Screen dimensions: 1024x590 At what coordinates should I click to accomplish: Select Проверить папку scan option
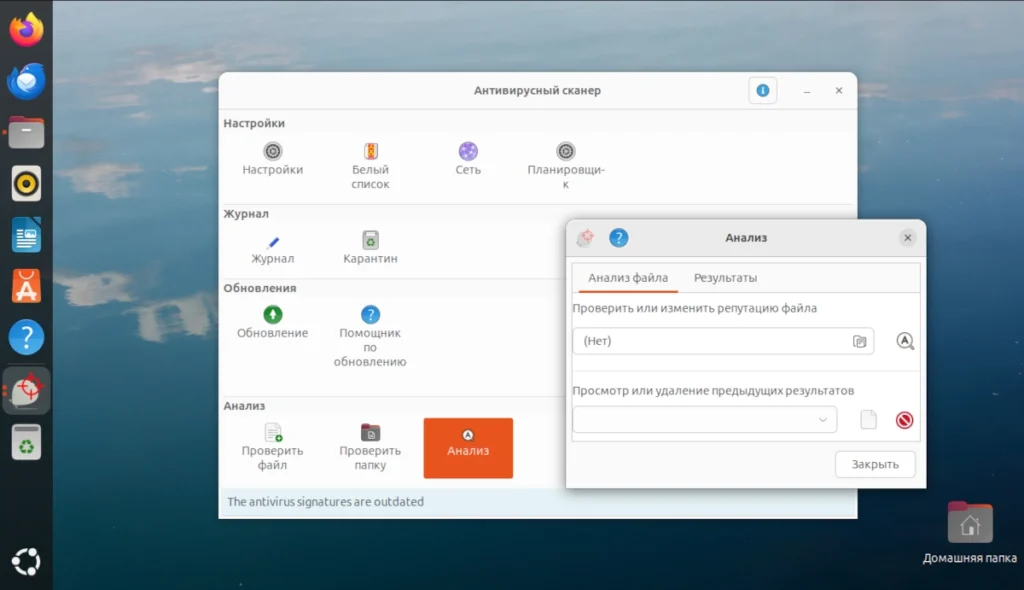(x=370, y=448)
